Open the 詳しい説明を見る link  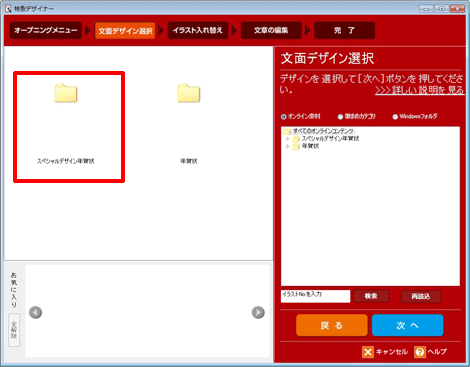click(419, 90)
